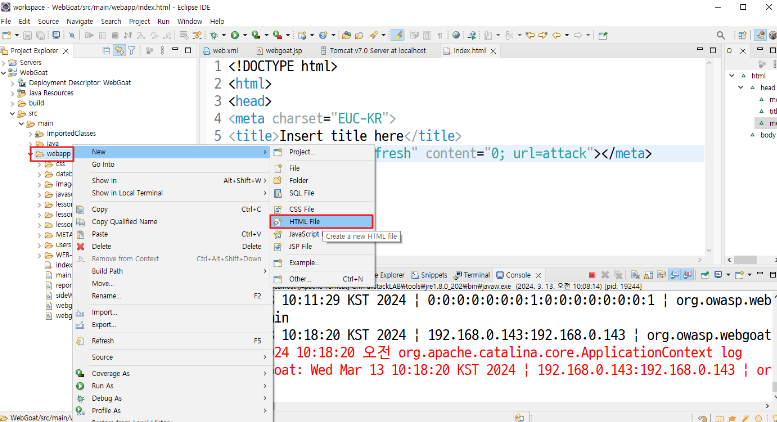Click the Save toolbar icon
The height and width of the screenshot is (422, 777).
(x=27, y=35)
